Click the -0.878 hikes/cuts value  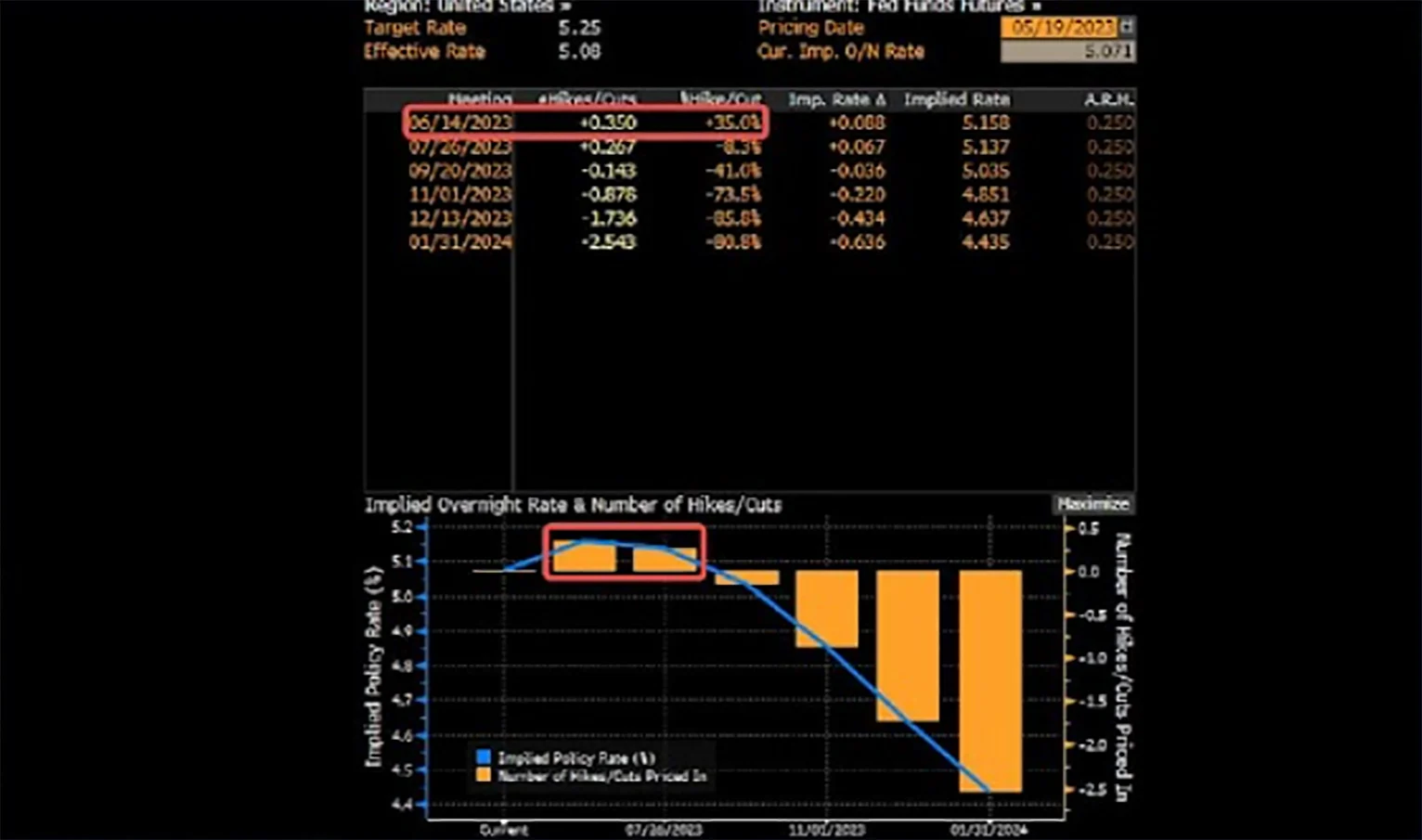pos(608,195)
